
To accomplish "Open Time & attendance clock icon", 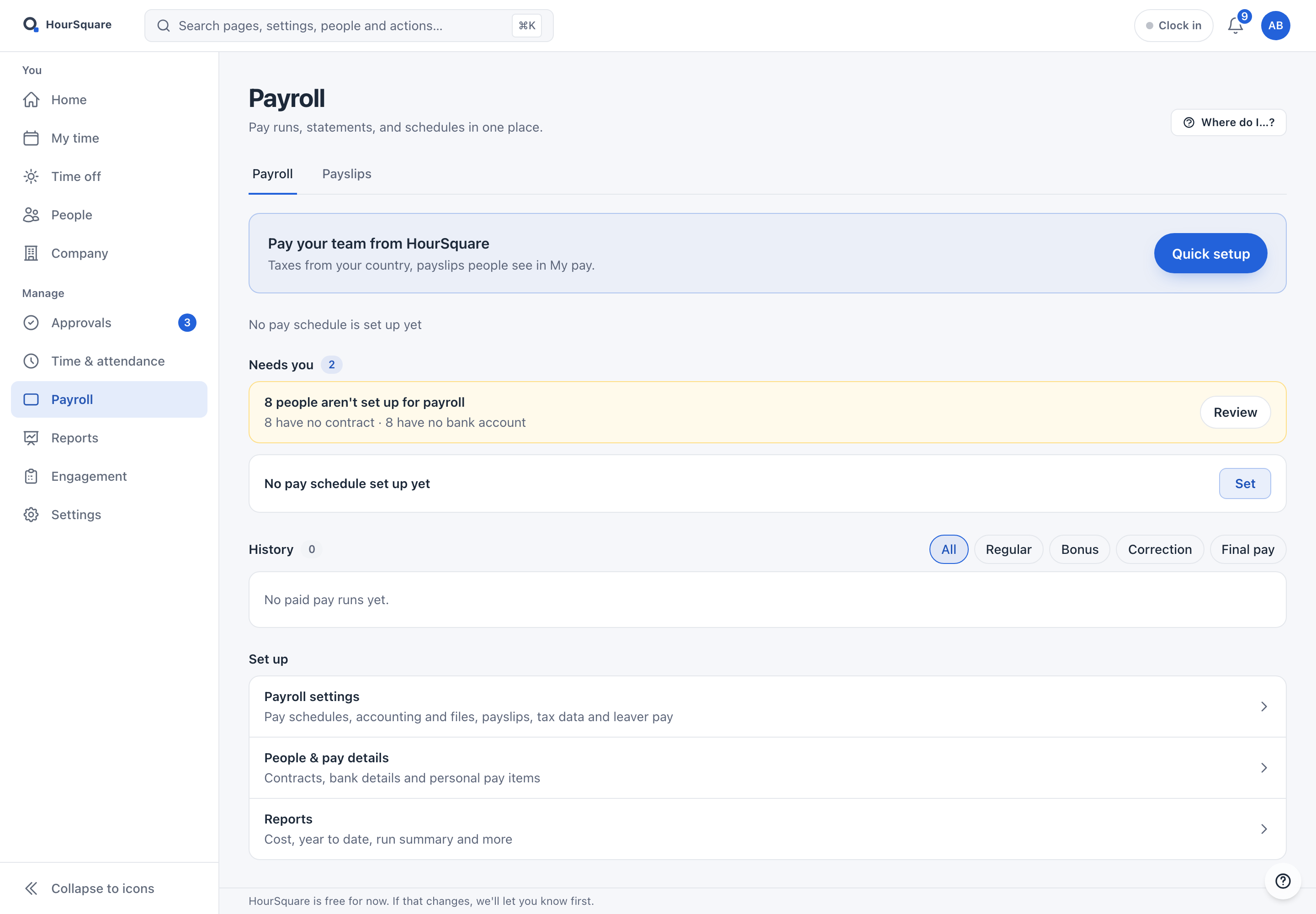I will coord(31,361).
